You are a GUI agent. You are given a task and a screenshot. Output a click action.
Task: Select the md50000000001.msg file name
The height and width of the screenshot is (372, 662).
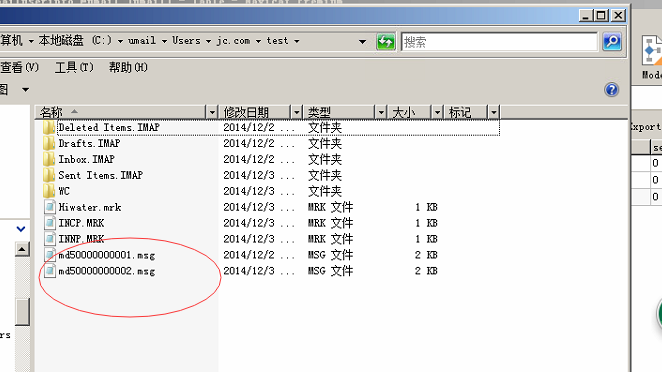pos(106,255)
